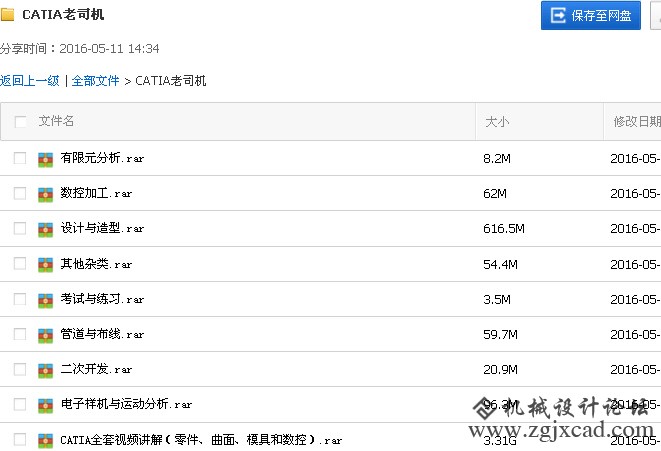Click the 62M size value

[495, 193]
